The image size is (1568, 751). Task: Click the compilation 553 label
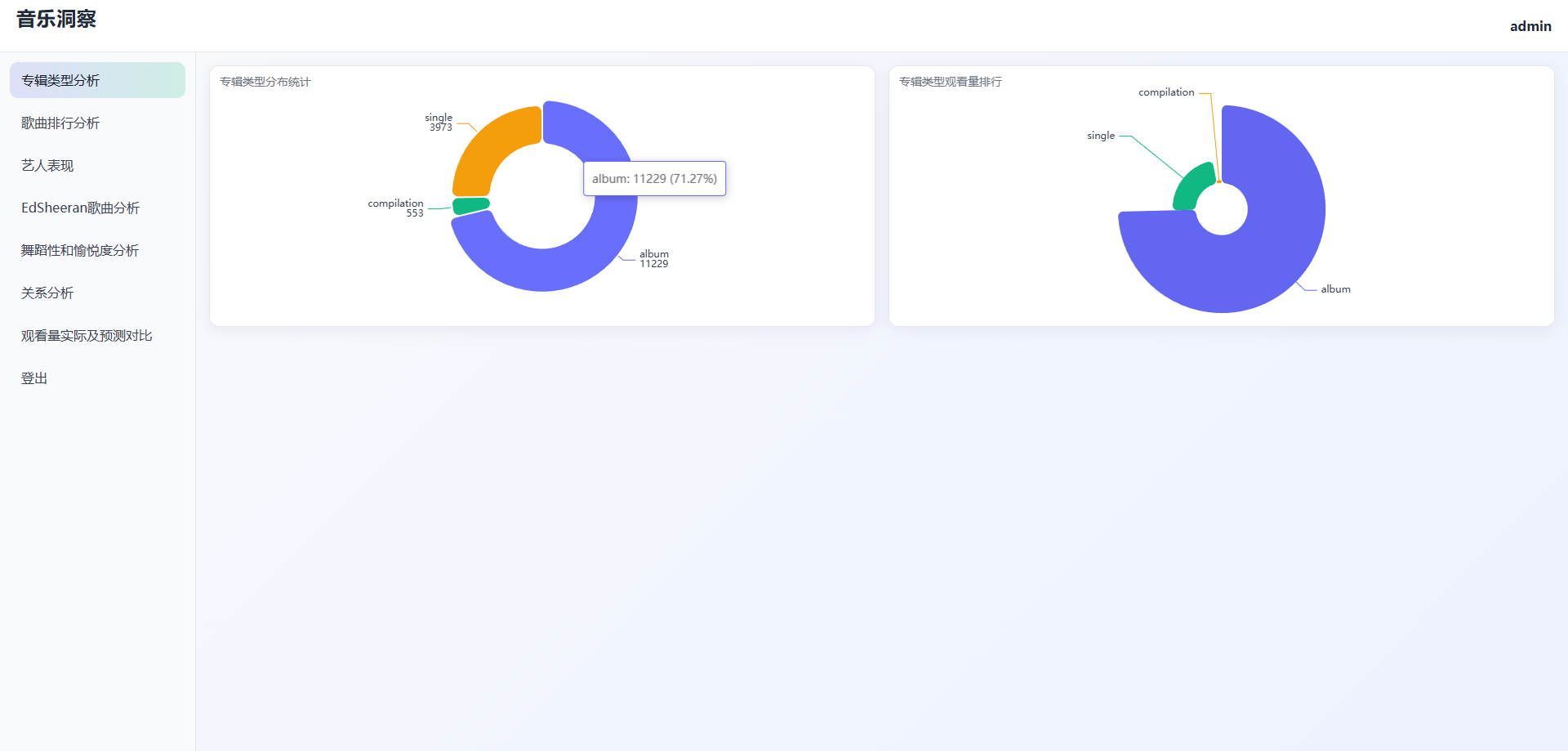coord(396,208)
